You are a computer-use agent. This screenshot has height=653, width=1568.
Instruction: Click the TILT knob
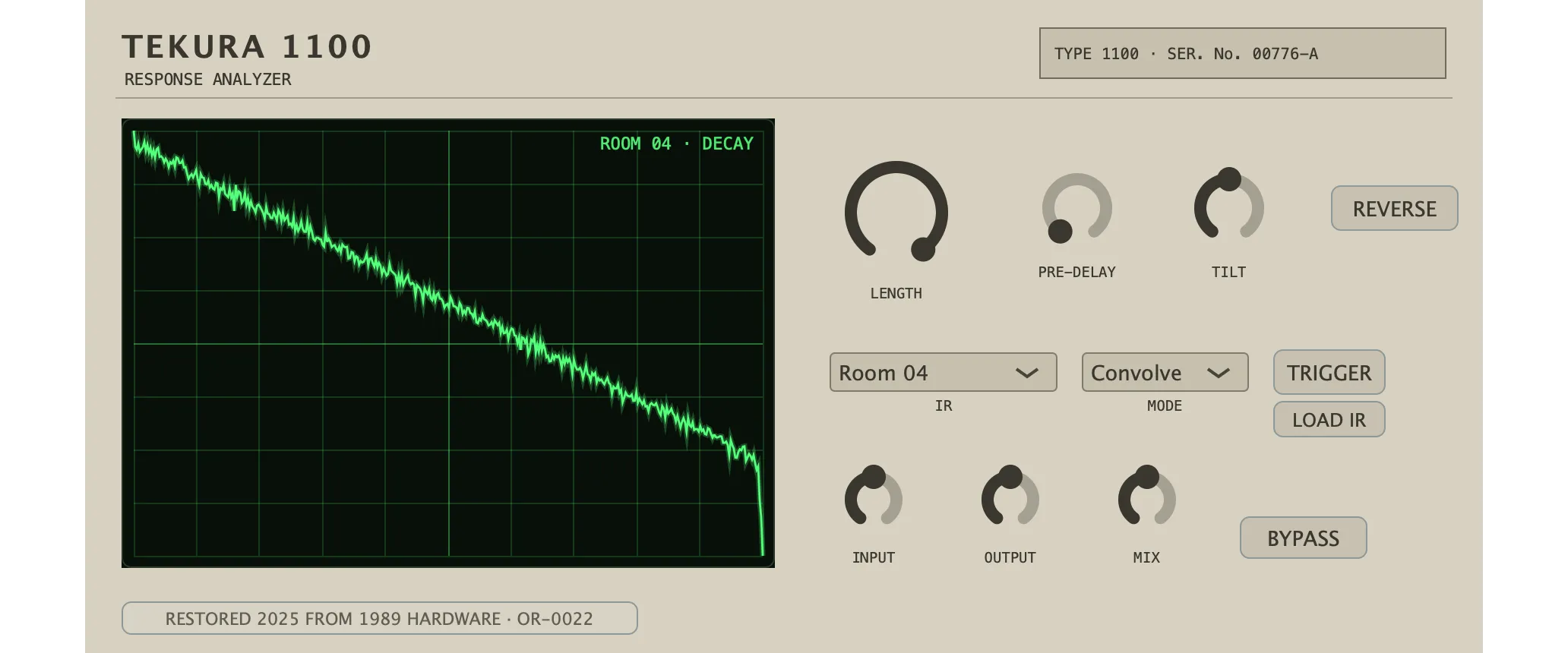(x=1228, y=204)
